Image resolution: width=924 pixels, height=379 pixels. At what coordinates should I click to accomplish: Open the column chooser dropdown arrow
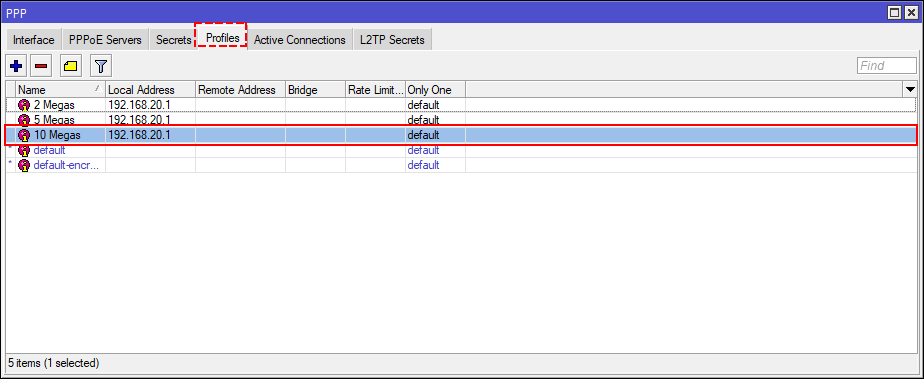coord(910,90)
